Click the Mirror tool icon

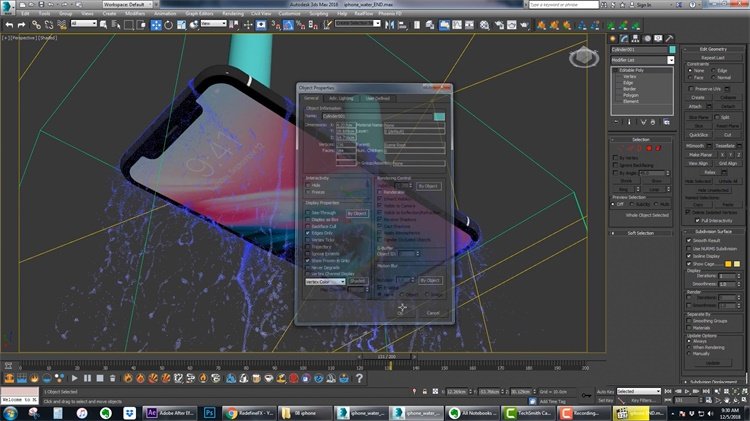tap(390, 25)
